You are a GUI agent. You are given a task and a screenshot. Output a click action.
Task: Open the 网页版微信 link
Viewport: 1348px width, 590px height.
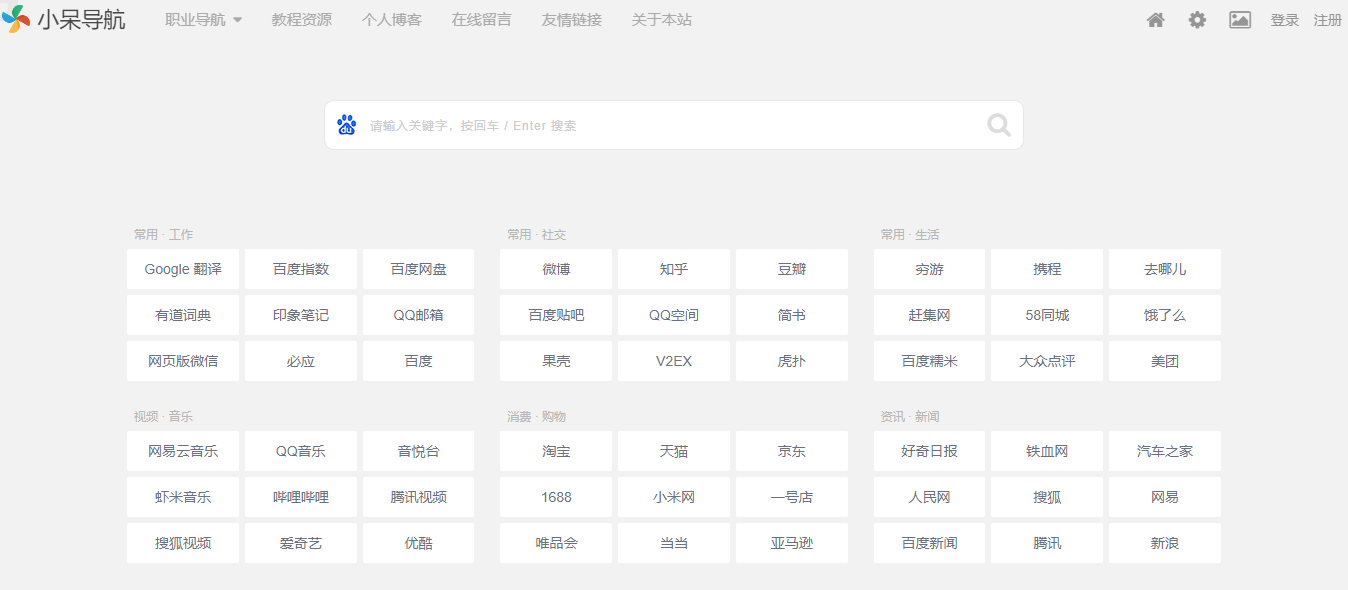183,361
